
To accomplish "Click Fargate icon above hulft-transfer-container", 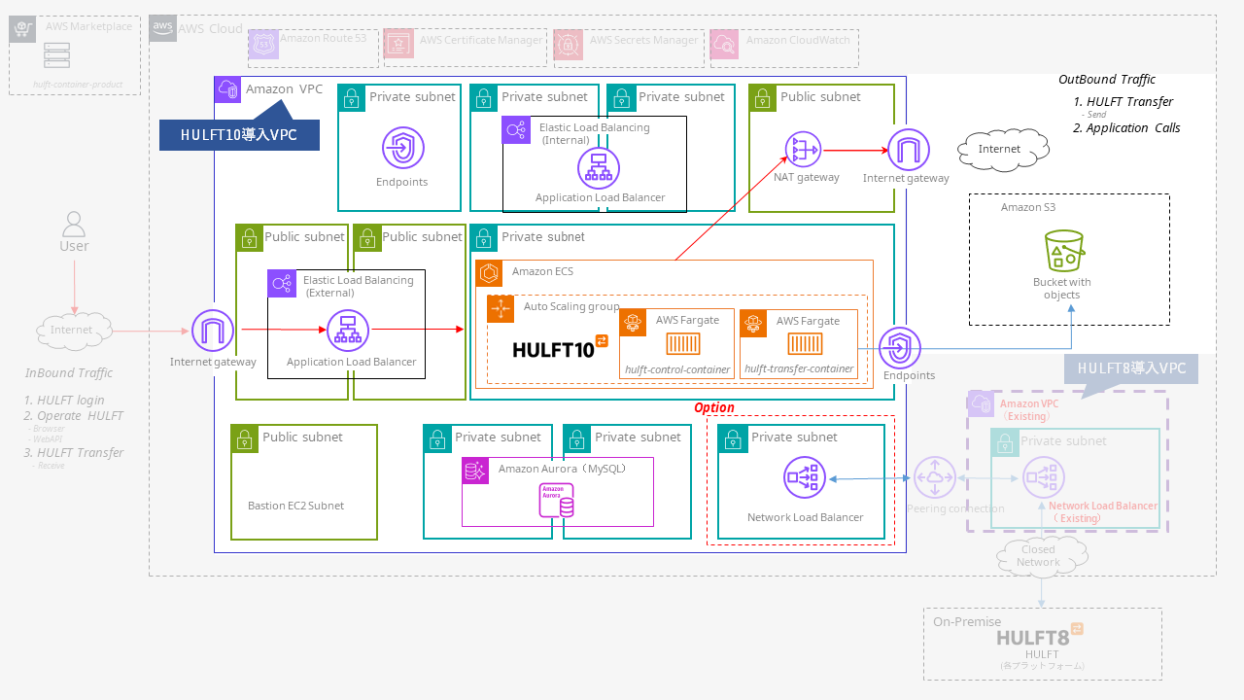I will coord(753,322).
